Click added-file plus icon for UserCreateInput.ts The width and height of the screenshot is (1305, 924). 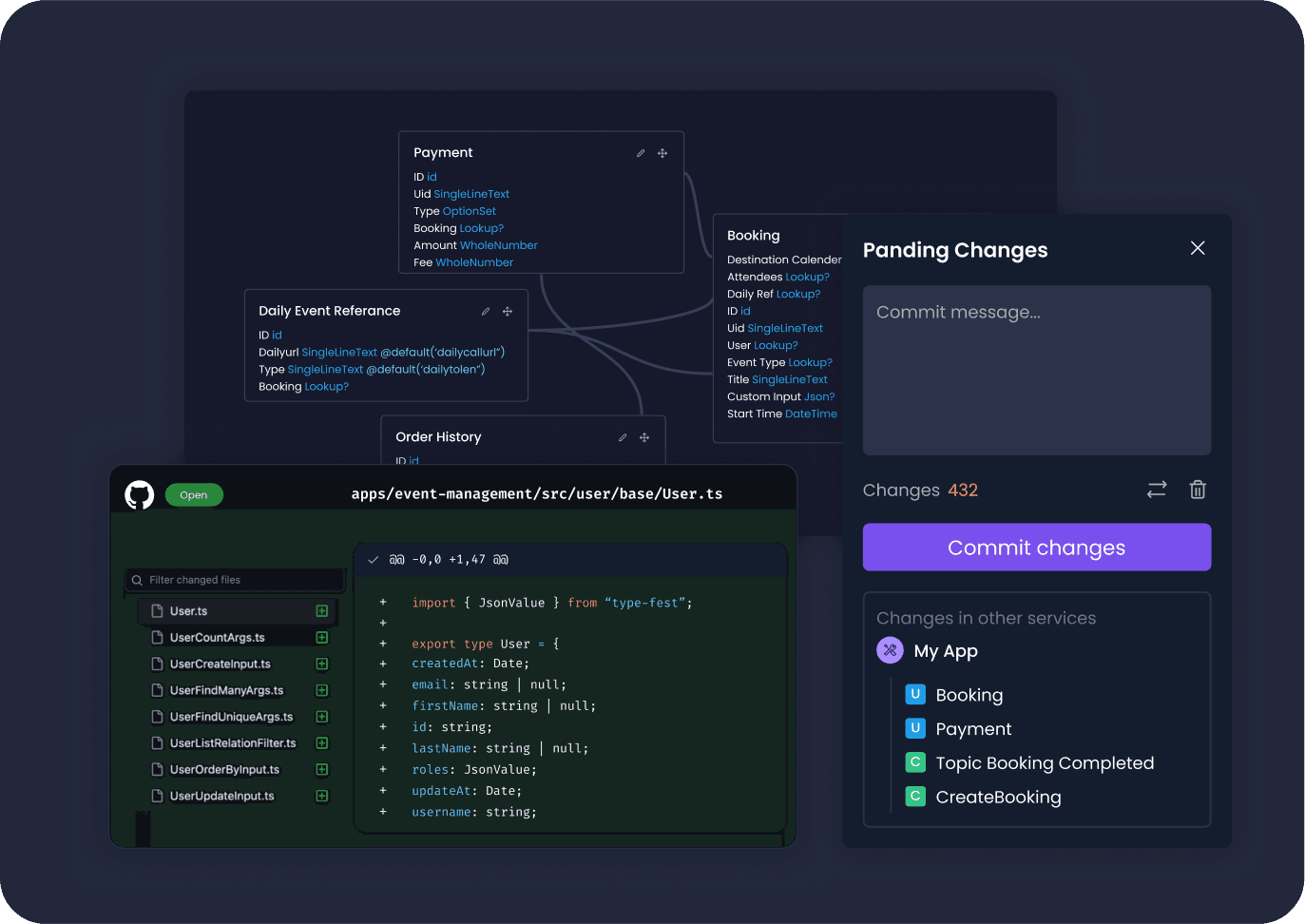click(x=322, y=664)
